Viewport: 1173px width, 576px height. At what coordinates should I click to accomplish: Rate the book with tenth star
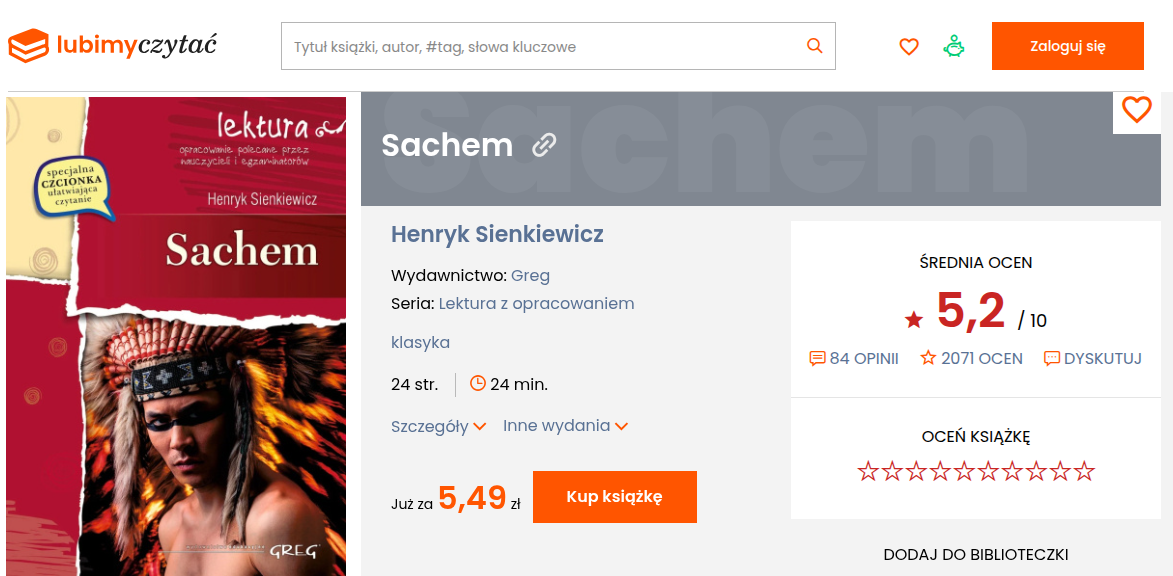pos(1084,471)
